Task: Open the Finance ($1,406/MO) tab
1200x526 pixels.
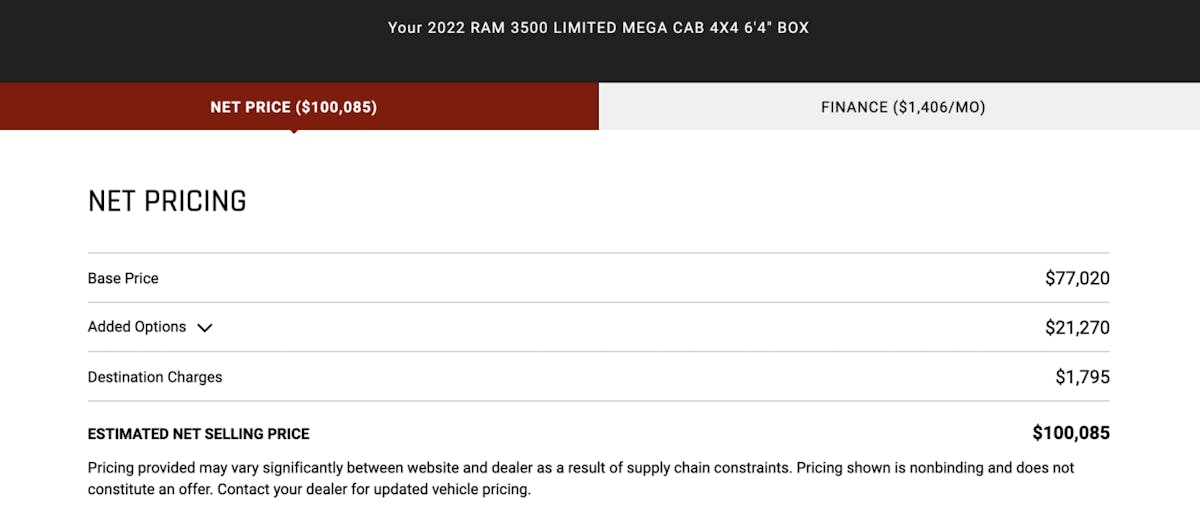Action: (x=902, y=107)
